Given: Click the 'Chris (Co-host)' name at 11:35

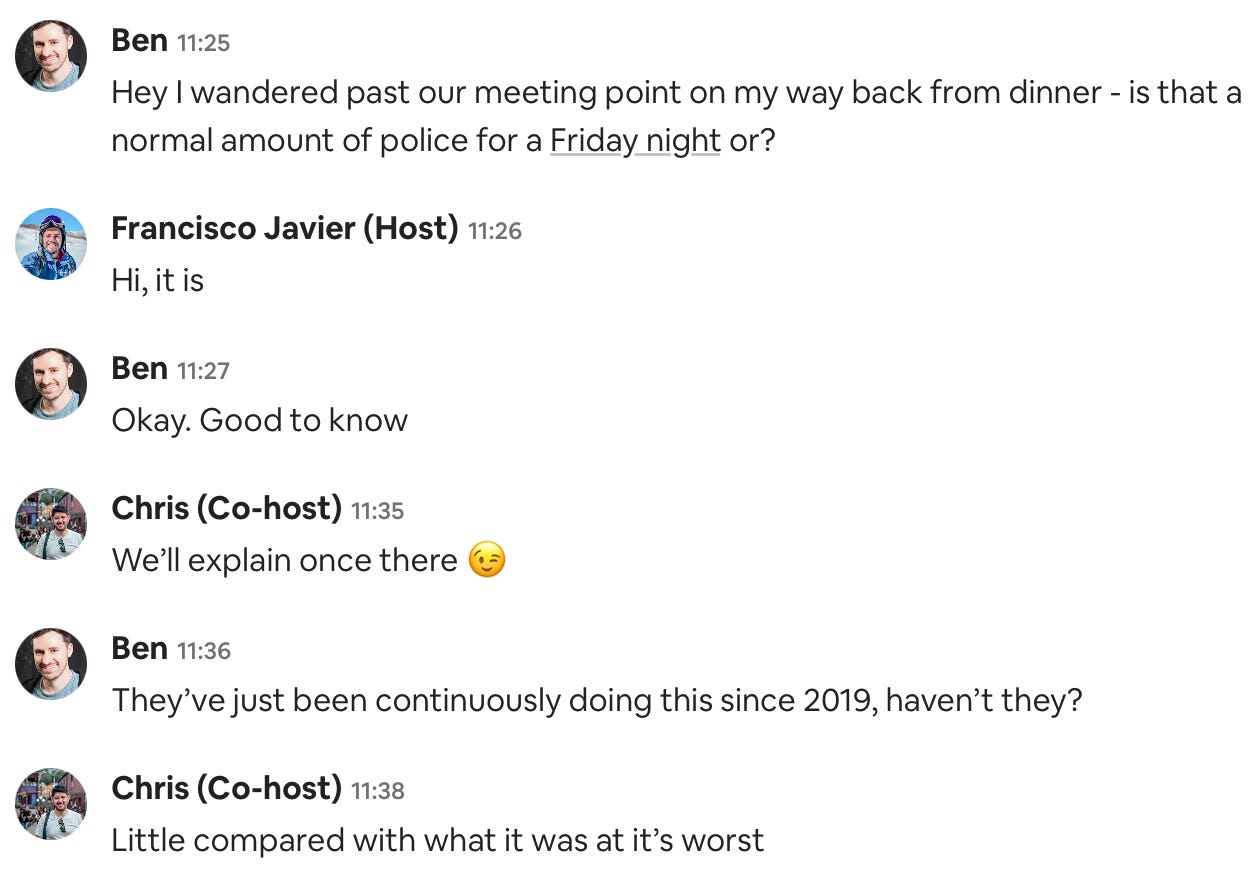Looking at the screenshot, I should (x=227, y=509).
